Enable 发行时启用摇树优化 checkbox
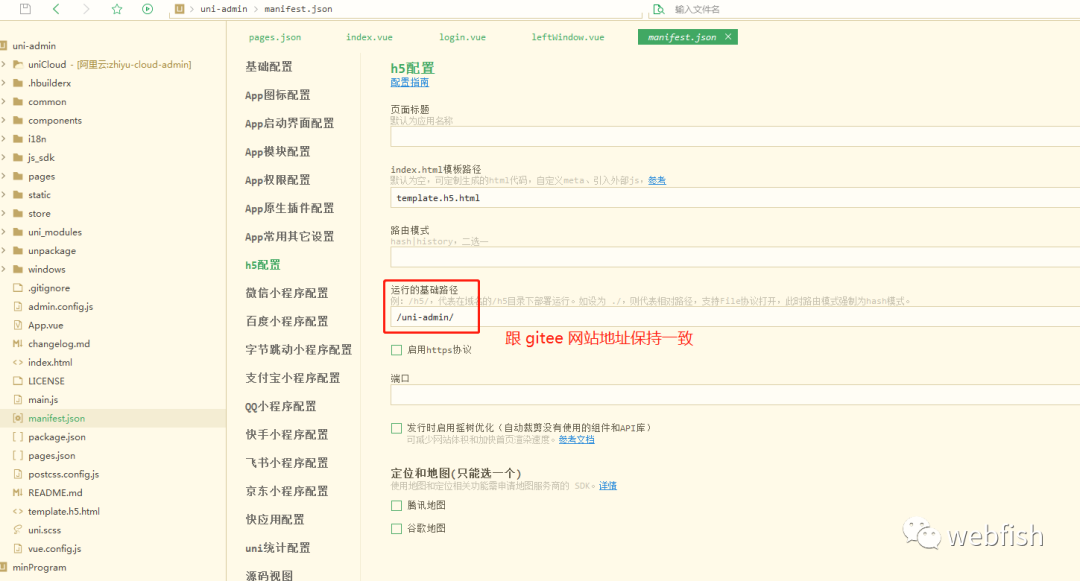 [x=396, y=428]
